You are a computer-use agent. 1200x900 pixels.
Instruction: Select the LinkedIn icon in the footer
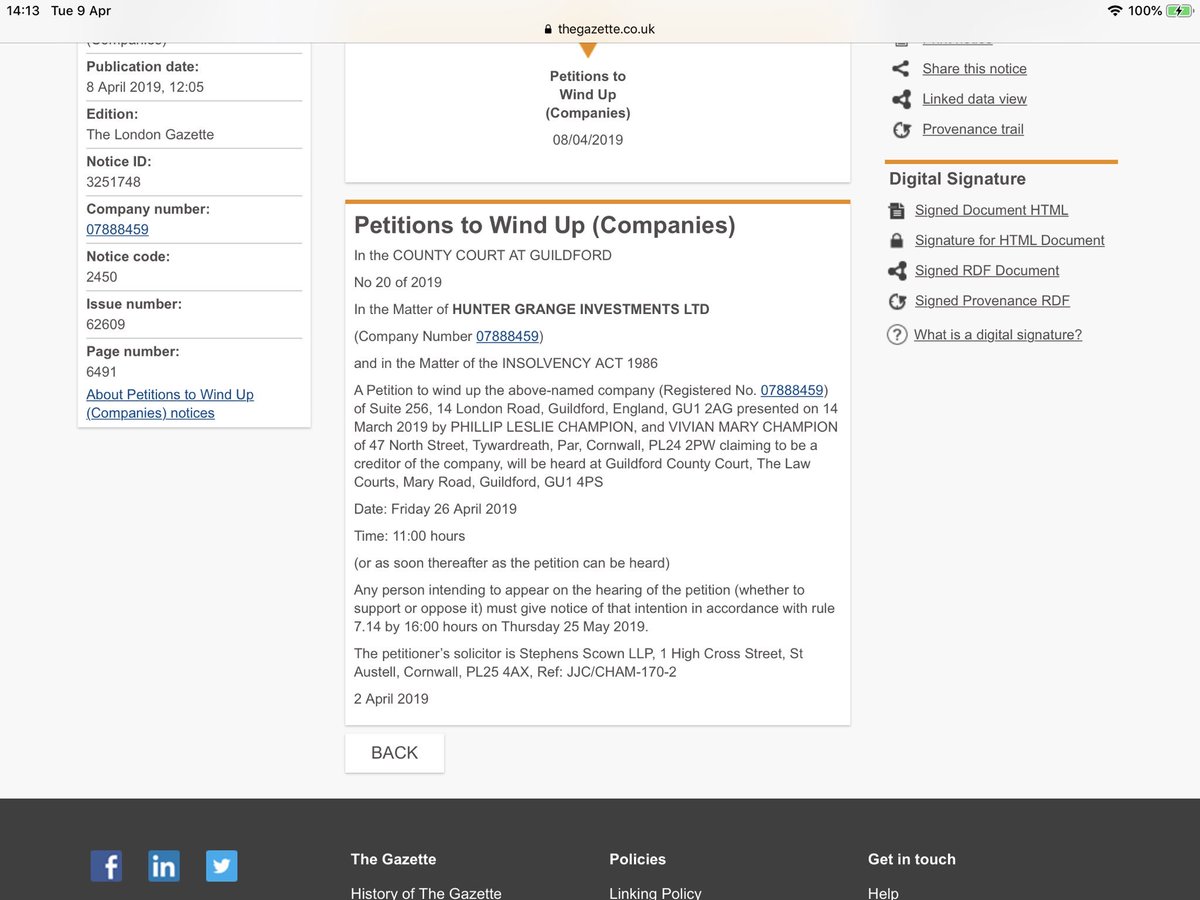click(163, 866)
